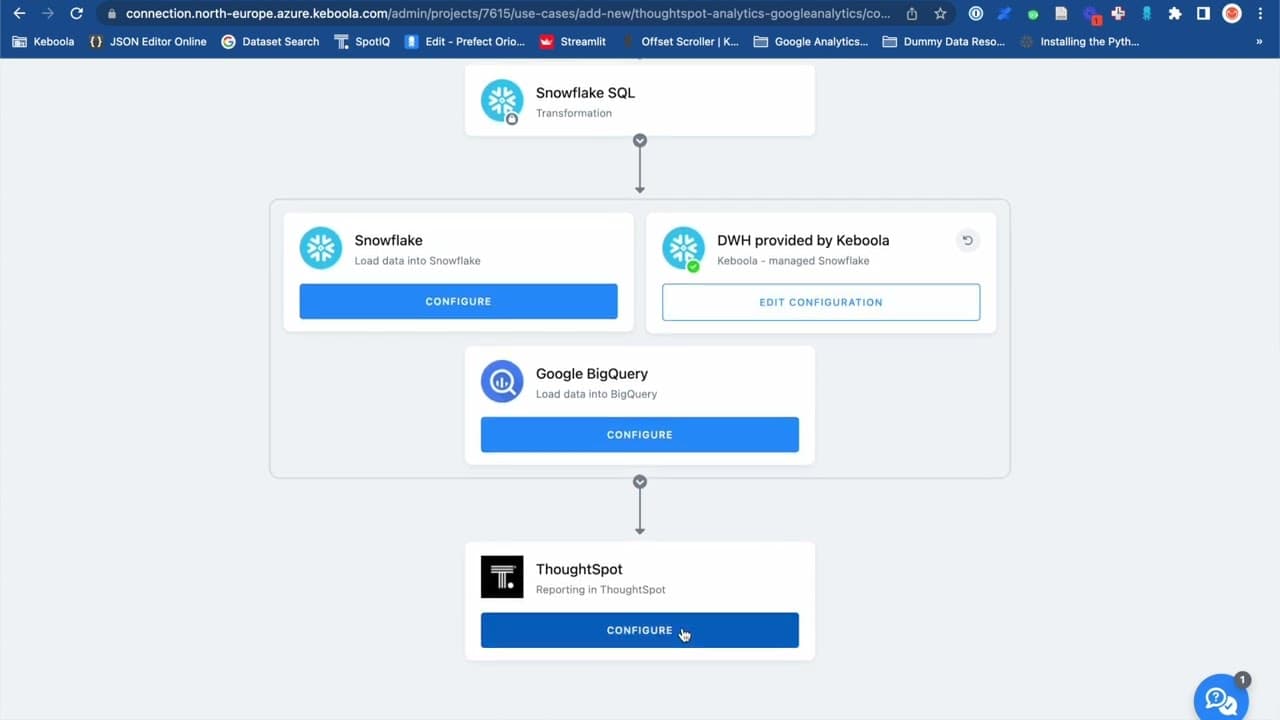Configure the ThoughtSpot reporting component
The width and height of the screenshot is (1280, 720).
point(640,630)
